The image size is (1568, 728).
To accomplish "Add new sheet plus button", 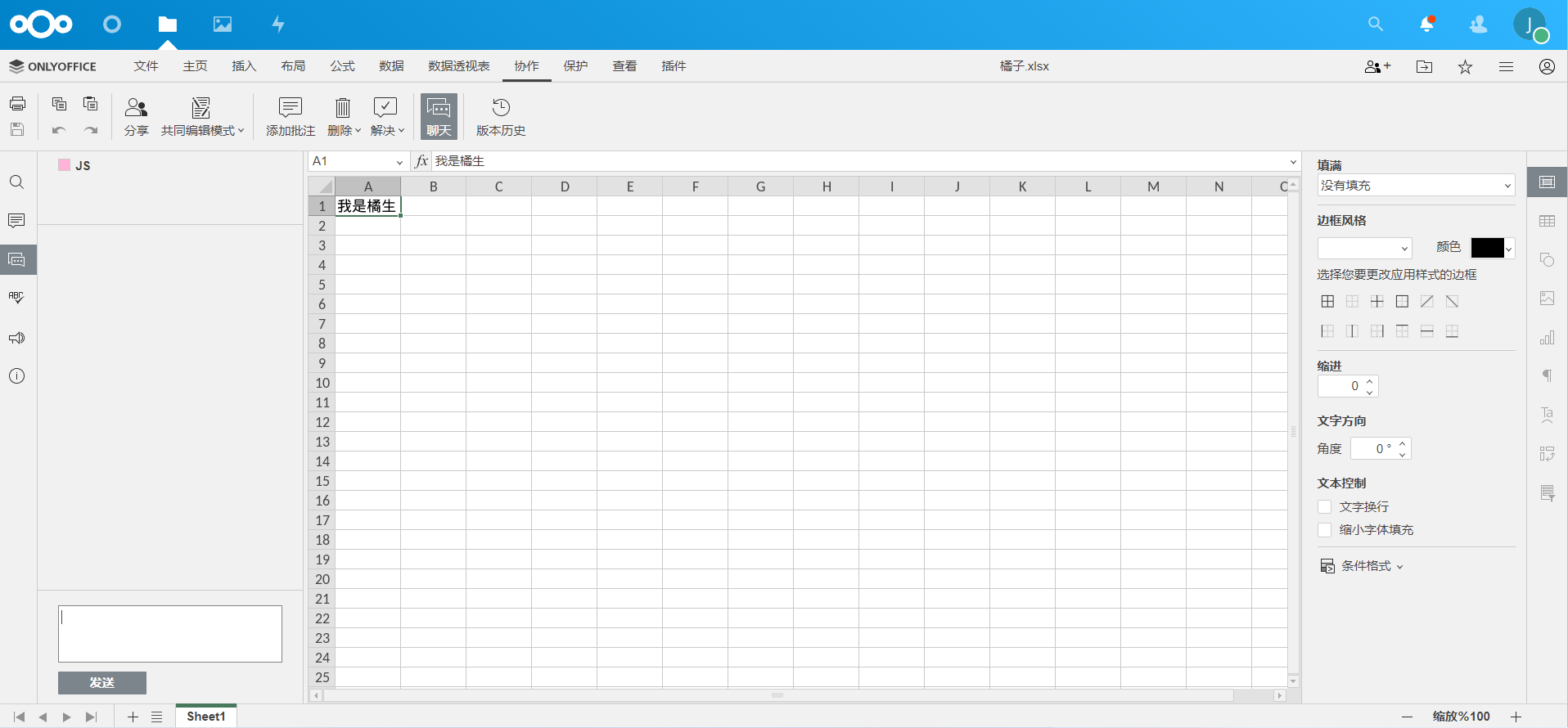I will [133, 717].
